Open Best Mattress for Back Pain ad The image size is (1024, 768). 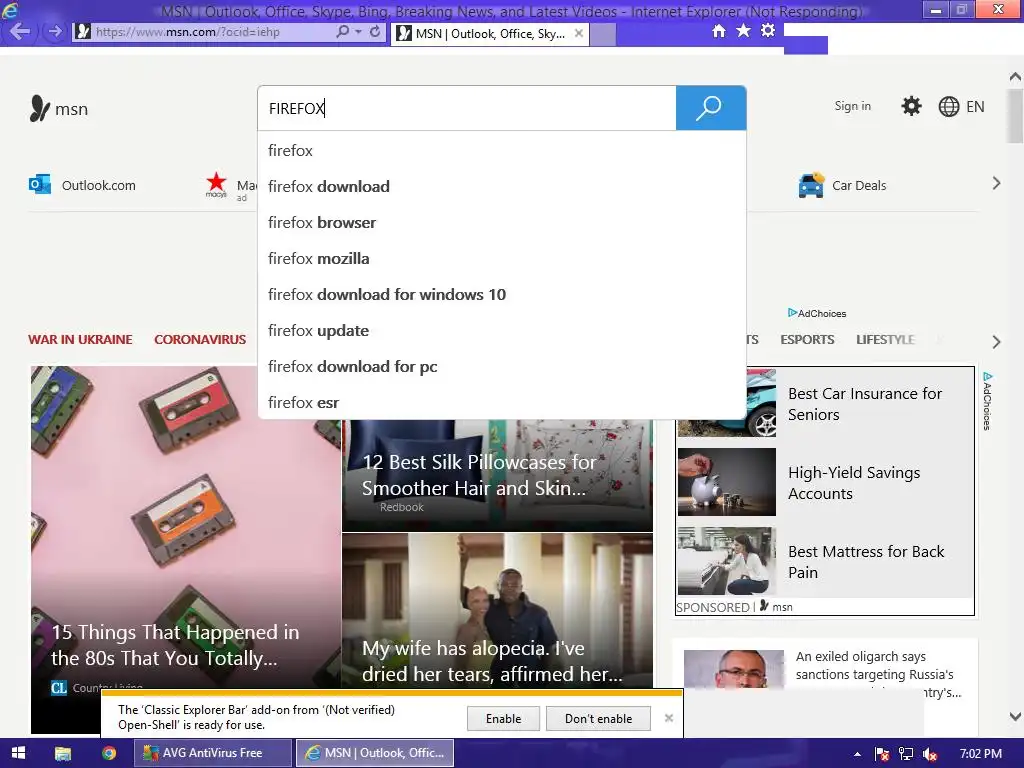[x=825, y=562]
